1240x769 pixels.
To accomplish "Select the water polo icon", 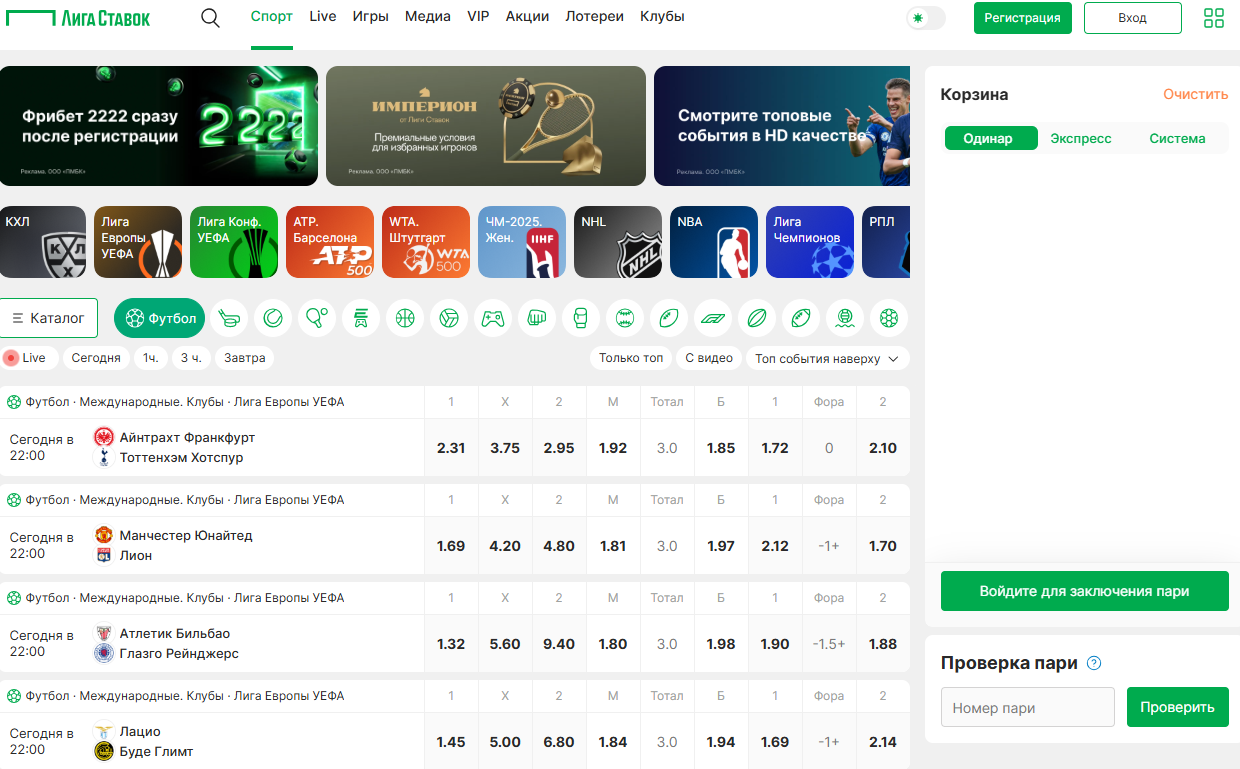I will pos(845,318).
